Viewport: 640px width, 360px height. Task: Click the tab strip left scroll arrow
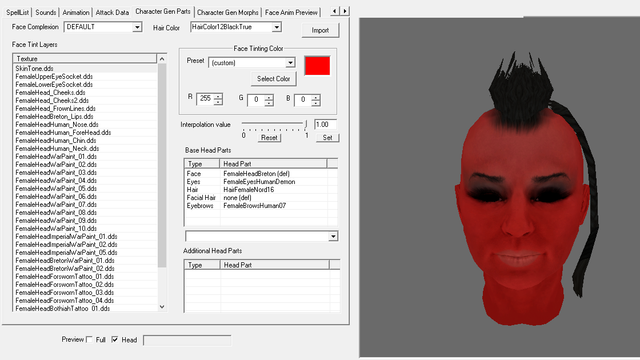tap(335, 11)
